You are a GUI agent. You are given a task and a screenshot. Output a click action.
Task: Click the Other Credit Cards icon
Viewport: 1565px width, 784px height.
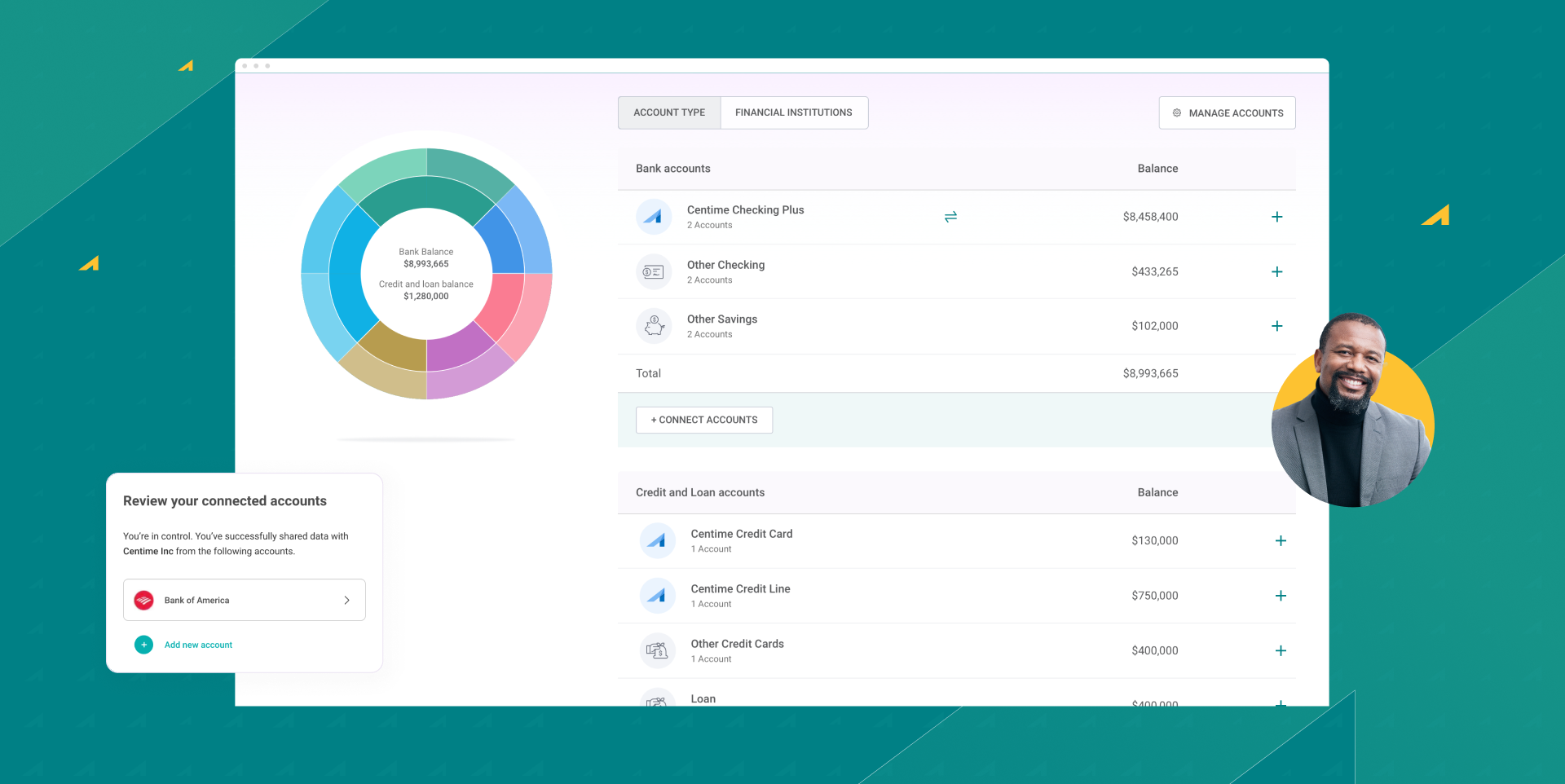click(658, 650)
